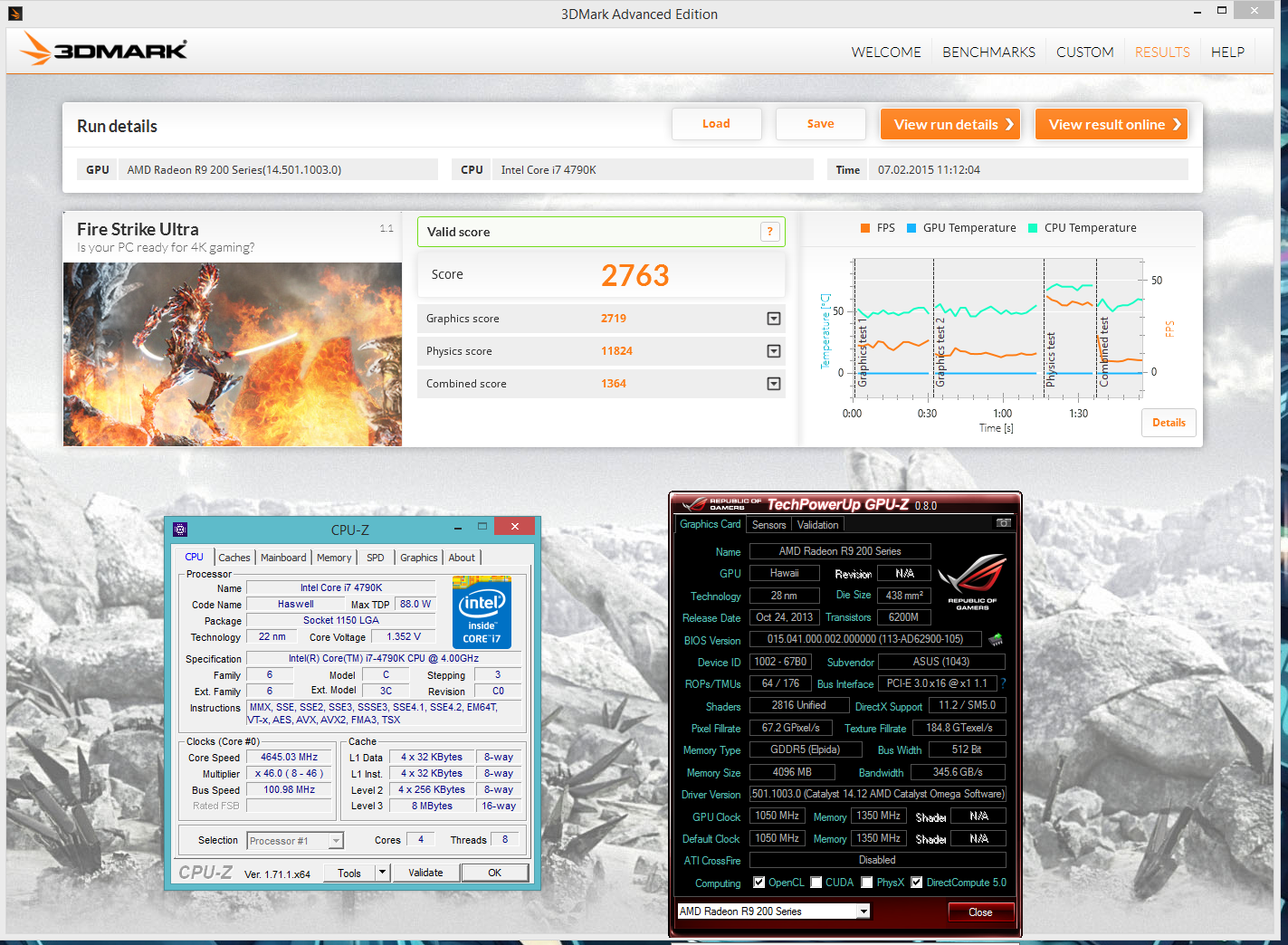Screen dimensions: 1288x945
Task: Click the Core Voltage 1.352 V value
Action: point(404,636)
